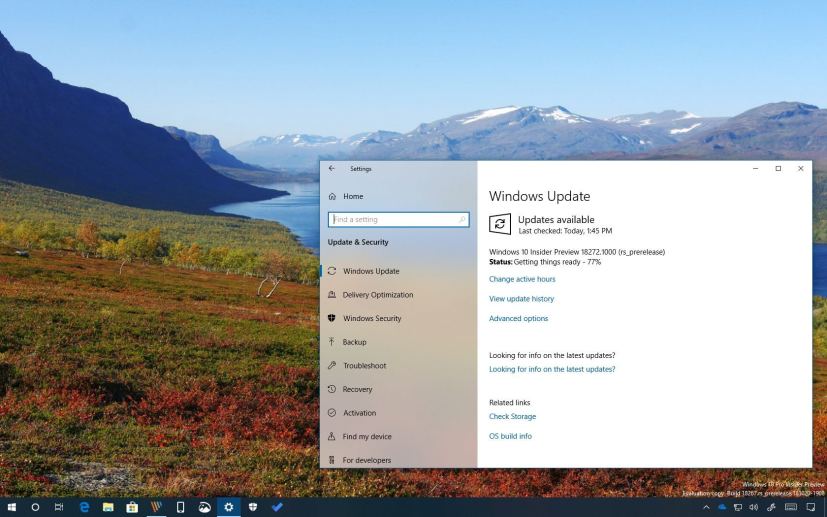Minimize the Settings window
This screenshot has width=827, height=517.
[756, 169]
